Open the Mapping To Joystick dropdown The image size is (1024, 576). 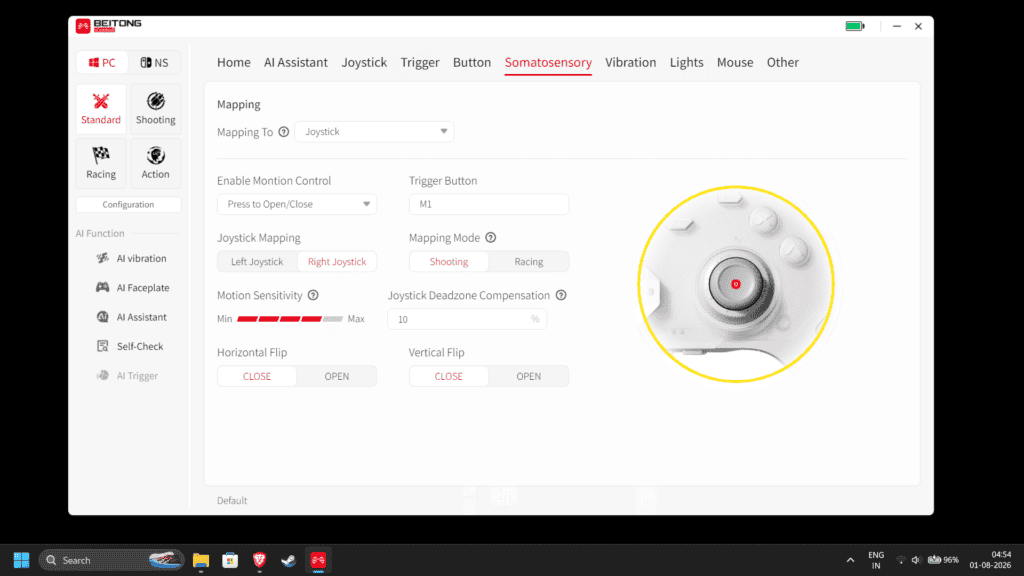point(374,132)
